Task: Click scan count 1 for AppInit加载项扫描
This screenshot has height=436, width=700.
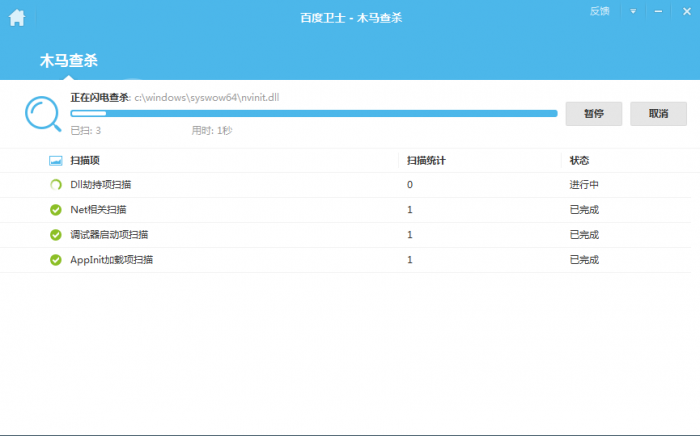Action: click(410, 260)
